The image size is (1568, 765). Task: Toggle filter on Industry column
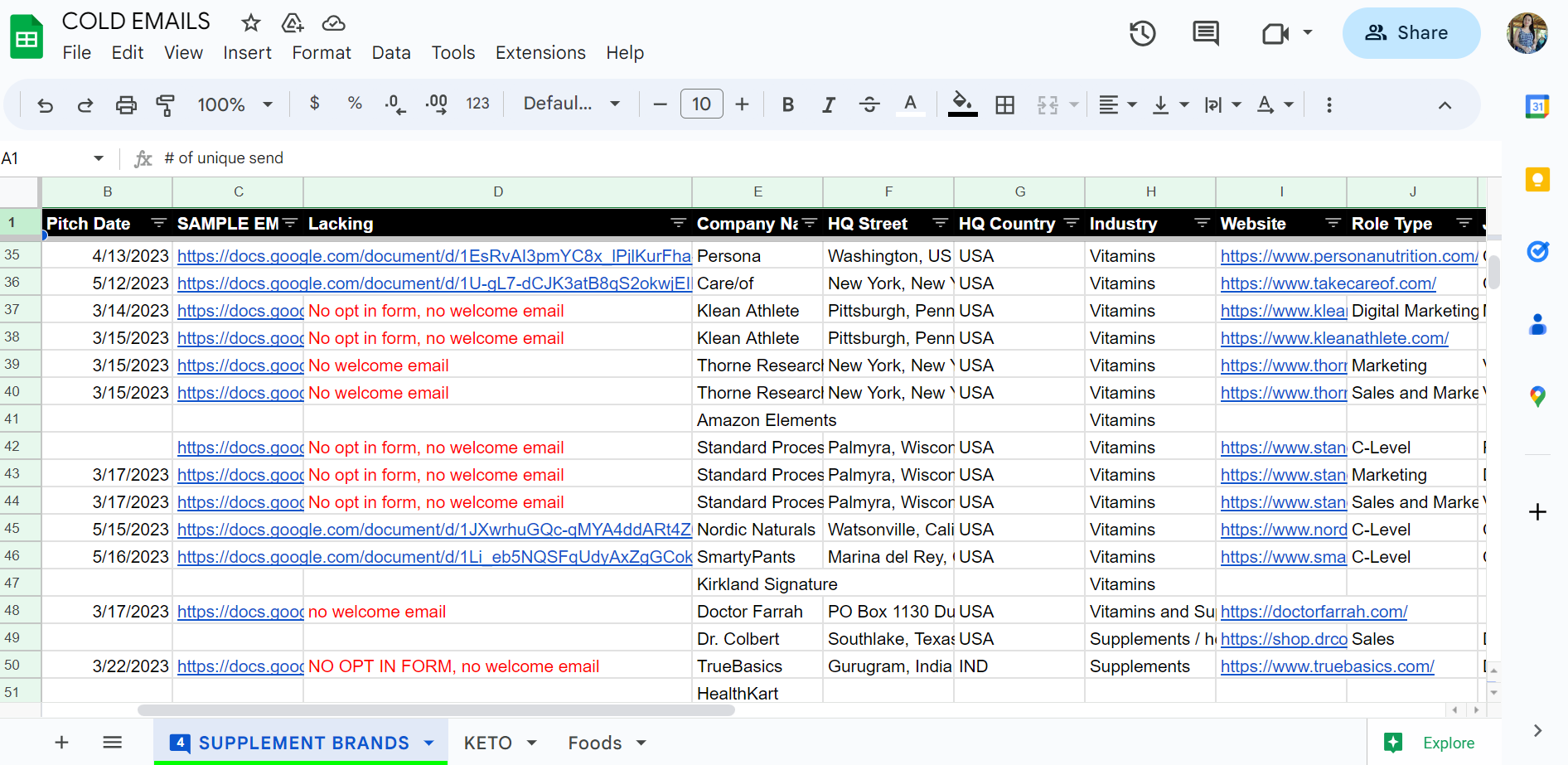click(1203, 223)
